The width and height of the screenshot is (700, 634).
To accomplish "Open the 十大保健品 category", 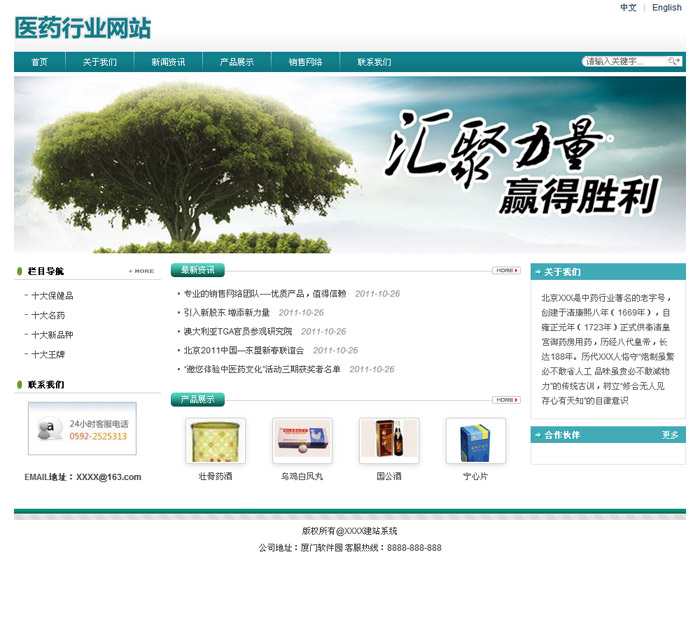I will 52,296.
